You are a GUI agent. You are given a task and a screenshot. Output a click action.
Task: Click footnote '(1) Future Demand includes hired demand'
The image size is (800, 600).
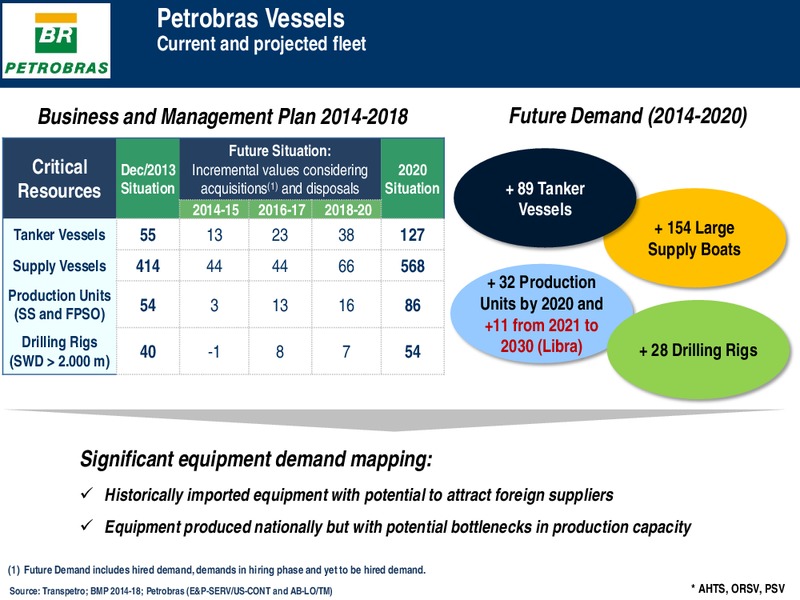216,569
